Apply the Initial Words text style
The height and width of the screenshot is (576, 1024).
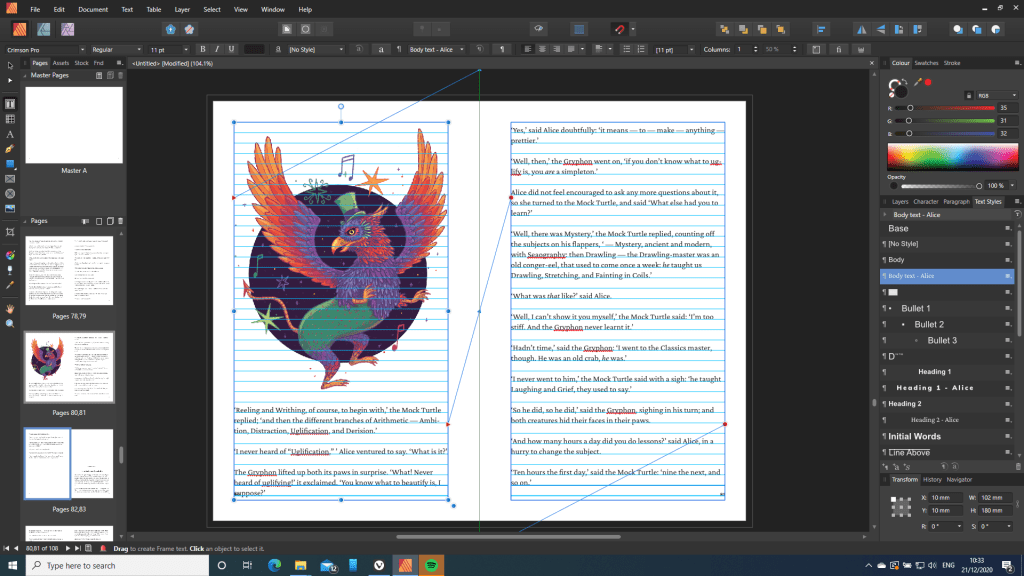coord(914,436)
